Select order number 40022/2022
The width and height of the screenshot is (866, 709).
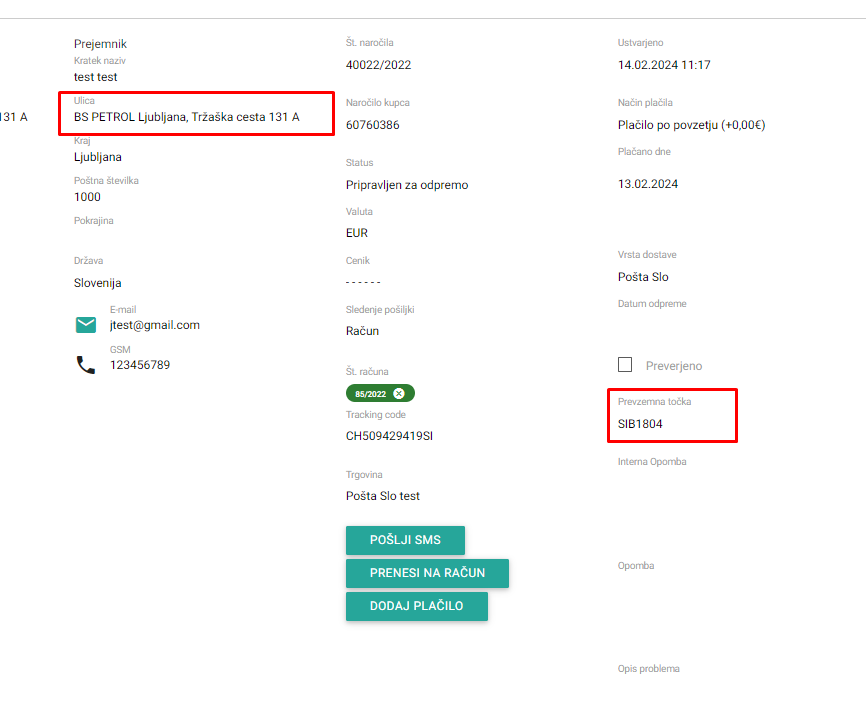(378, 65)
